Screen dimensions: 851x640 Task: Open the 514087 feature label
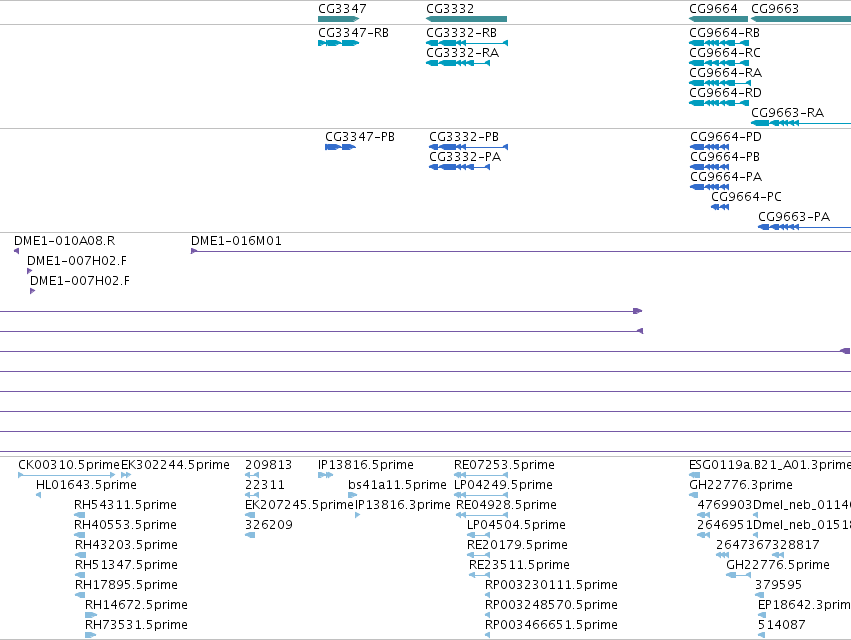782,625
